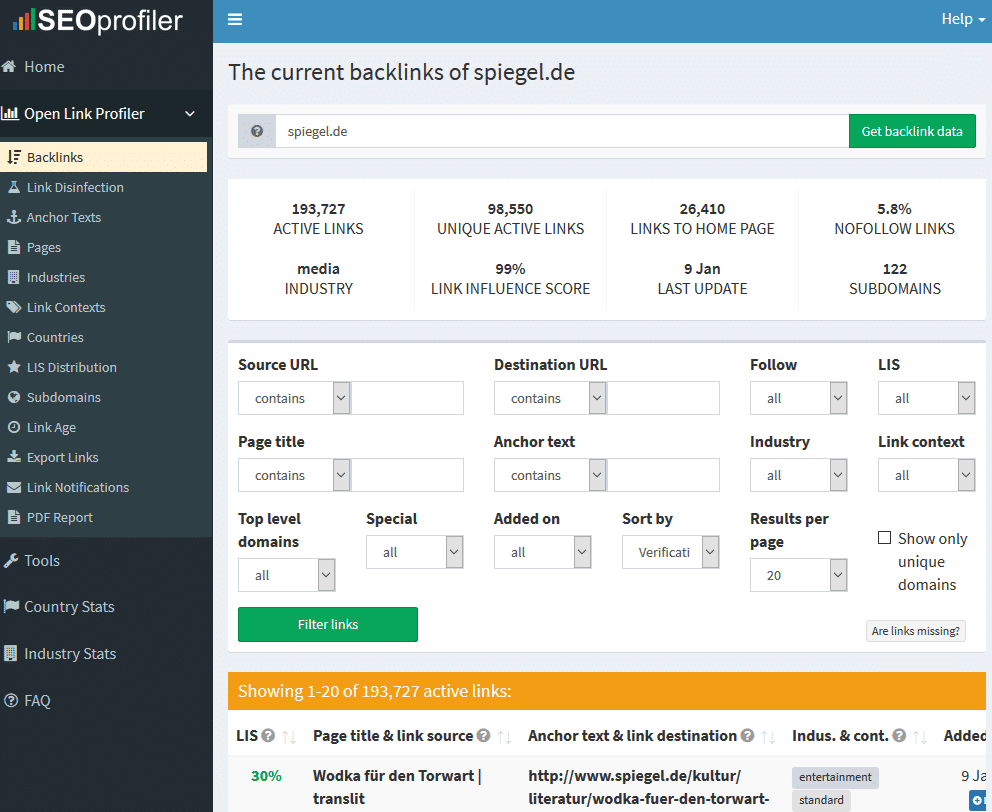This screenshot has width=992, height=812.
Task: Click the Link Notifications envelope icon
Action: pos(14,487)
